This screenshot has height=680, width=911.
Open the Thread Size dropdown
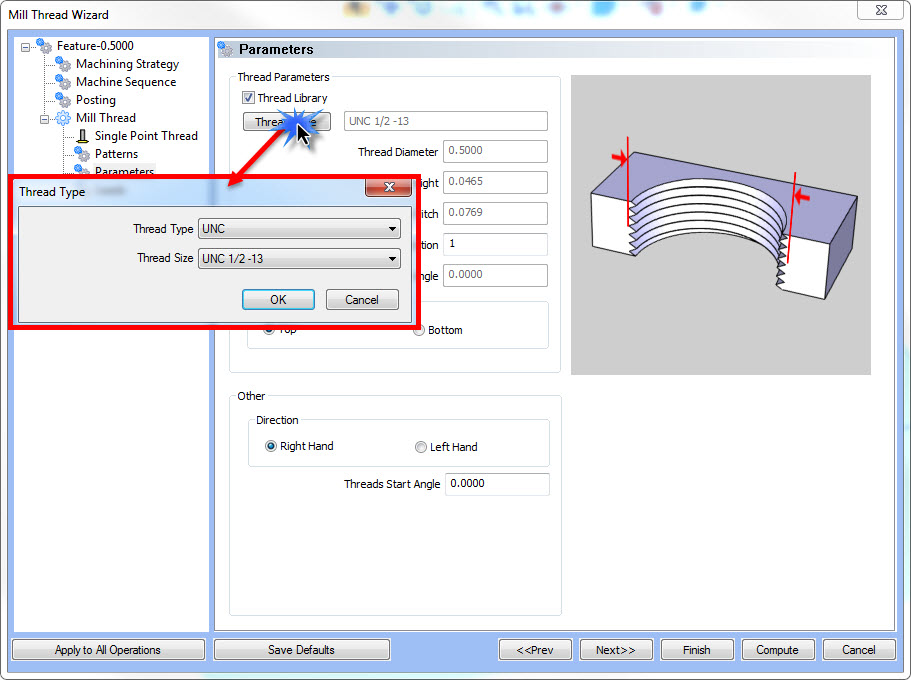tap(299, 259)
